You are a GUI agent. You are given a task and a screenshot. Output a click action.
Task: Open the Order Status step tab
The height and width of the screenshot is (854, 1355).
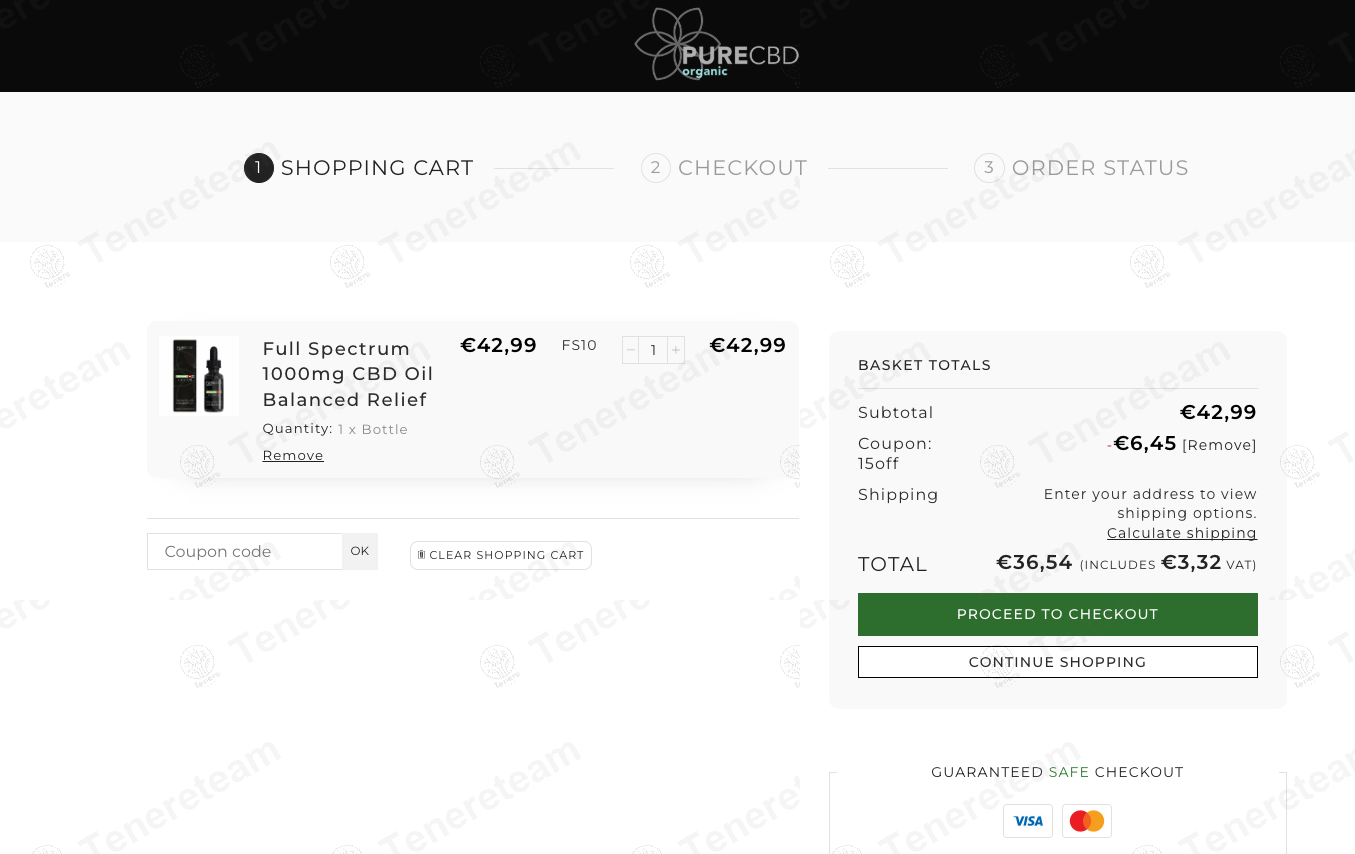tap(1099, 168)
